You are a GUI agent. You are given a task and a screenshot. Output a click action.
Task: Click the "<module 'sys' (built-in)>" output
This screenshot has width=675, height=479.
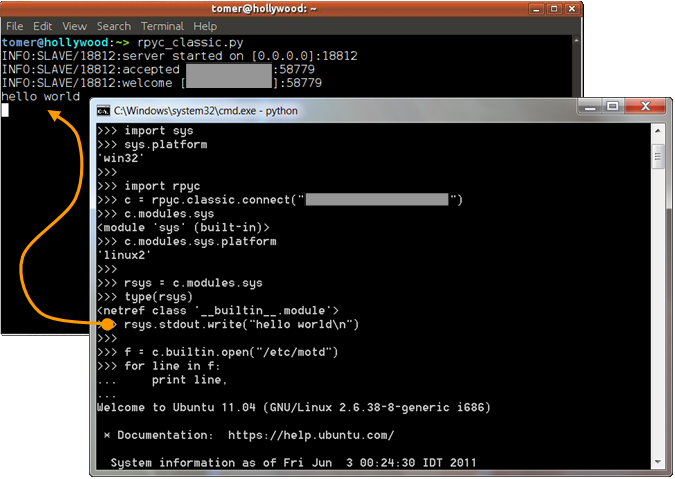pyautogui.click(x=183, y=228)
